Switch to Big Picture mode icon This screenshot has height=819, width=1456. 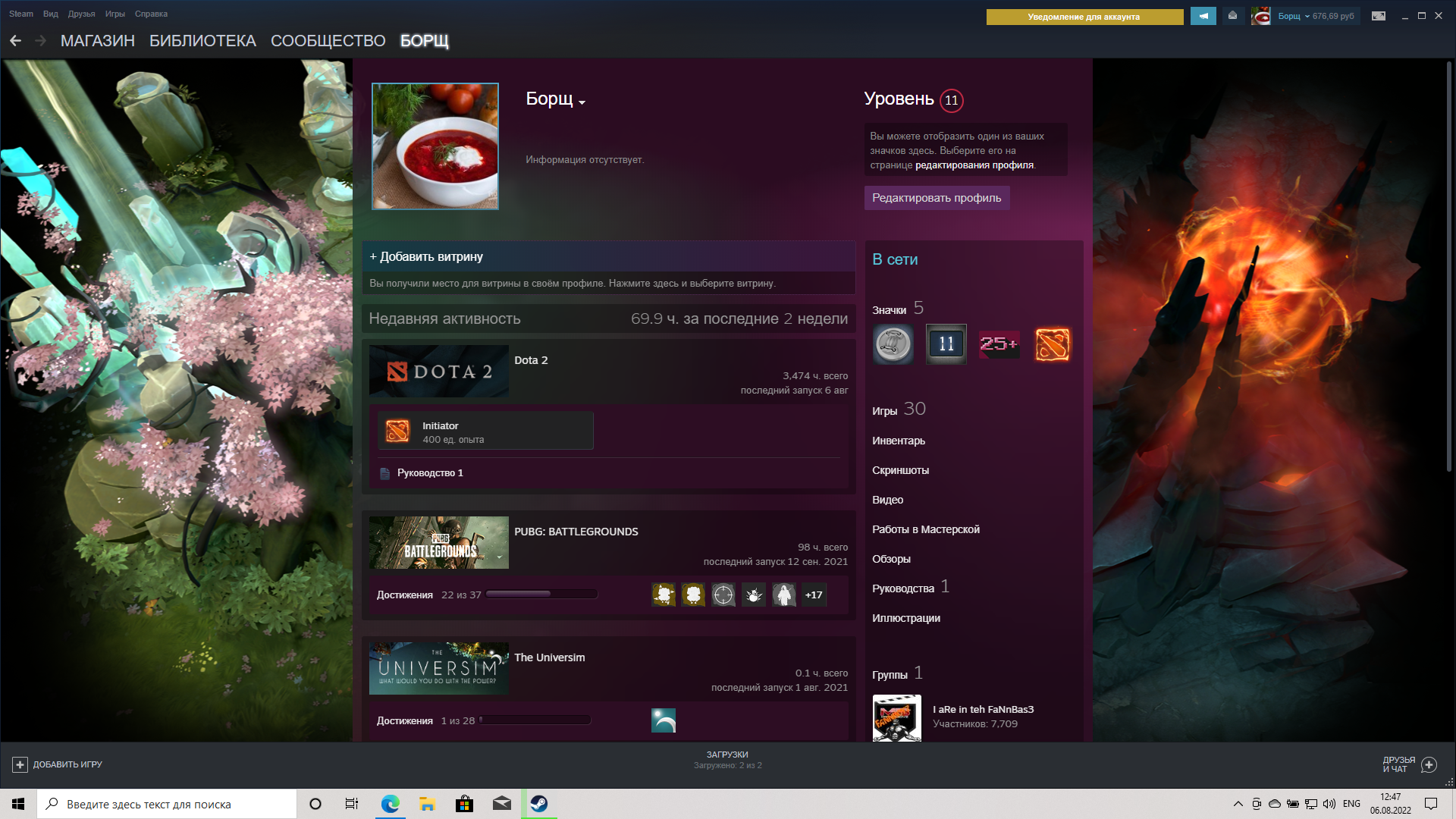click(x=1379, y=16)
